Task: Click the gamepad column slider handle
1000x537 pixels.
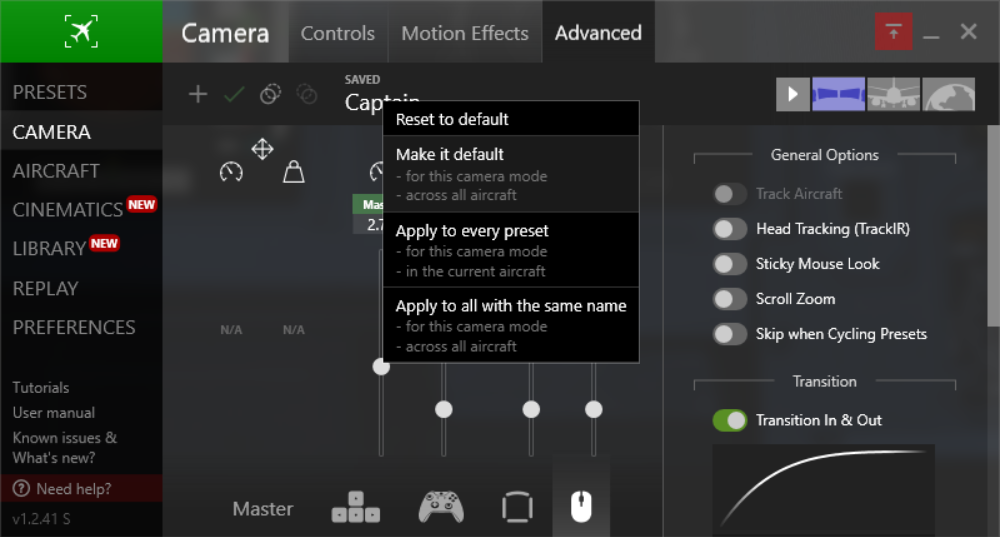Action: coord(531,409)
